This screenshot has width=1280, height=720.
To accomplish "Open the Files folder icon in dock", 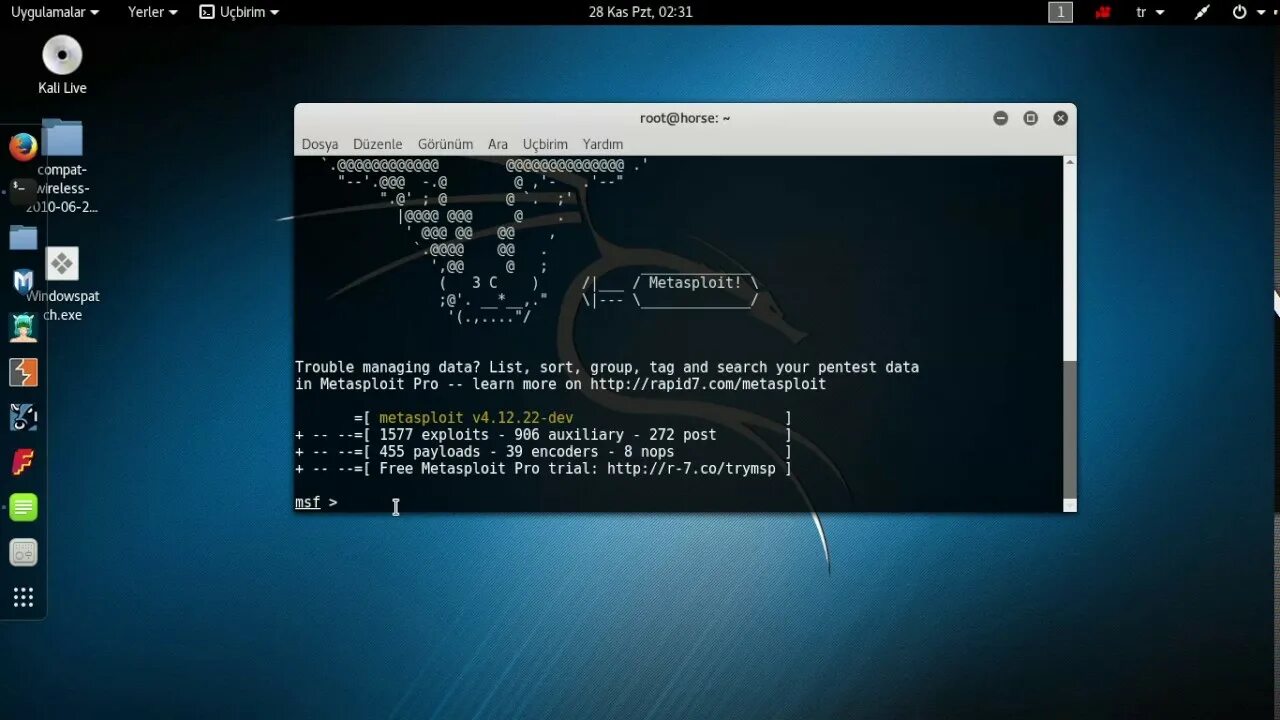I will pos(23,237).
